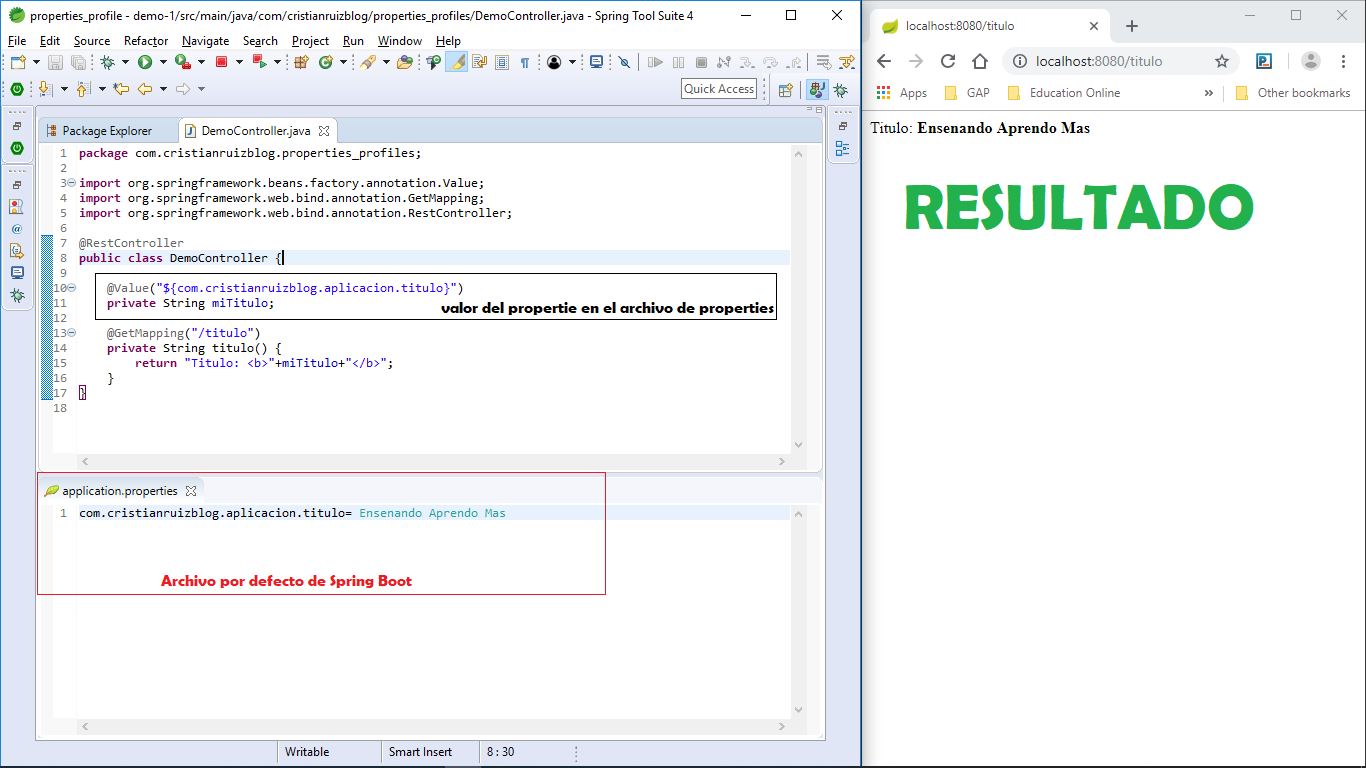Open the Open Type folder icon

tap(404, 62)
